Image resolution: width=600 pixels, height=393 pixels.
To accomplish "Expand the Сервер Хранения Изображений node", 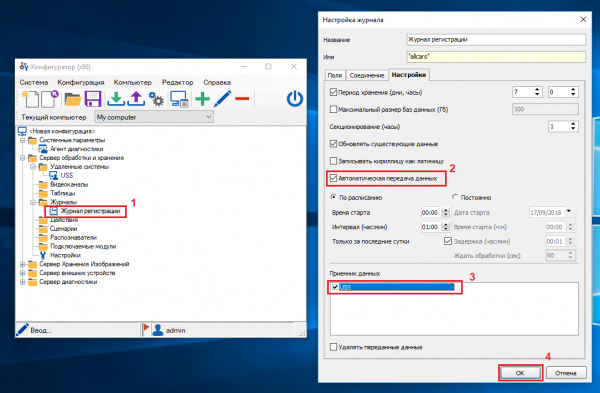I will (x=22, y=264).
